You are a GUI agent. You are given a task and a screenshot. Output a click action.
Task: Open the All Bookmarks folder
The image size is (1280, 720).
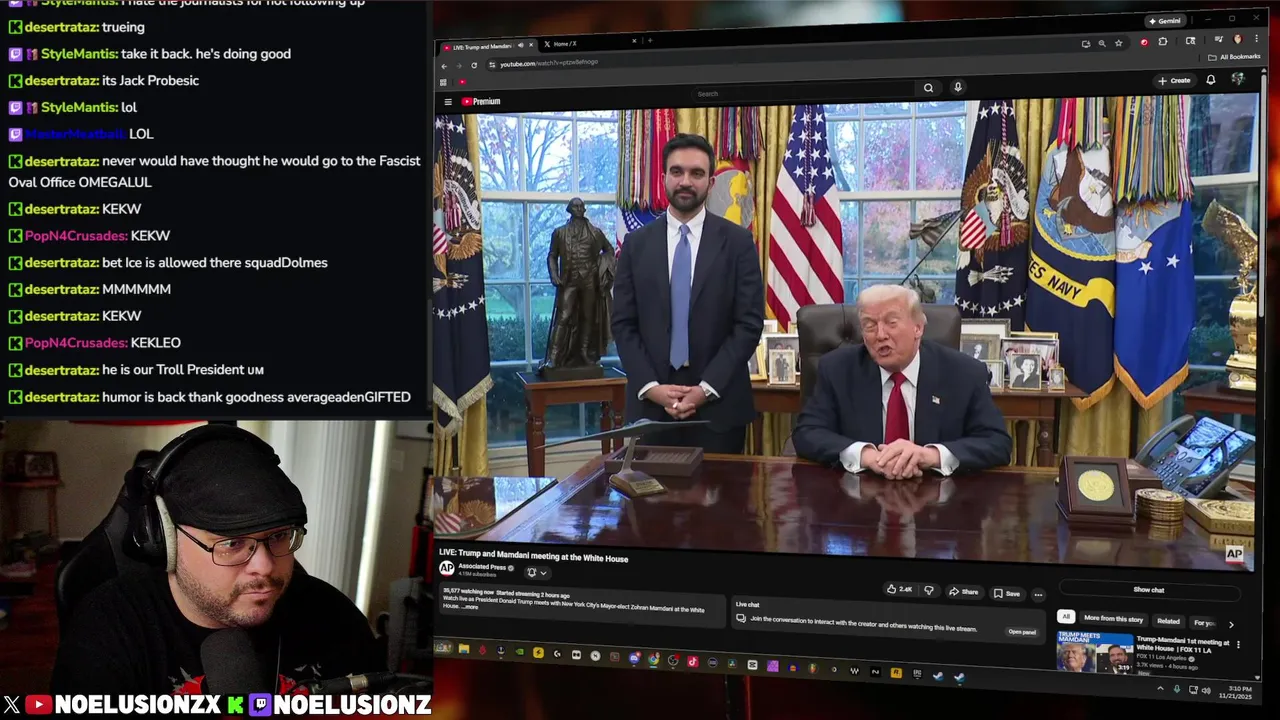point(1234,57)
